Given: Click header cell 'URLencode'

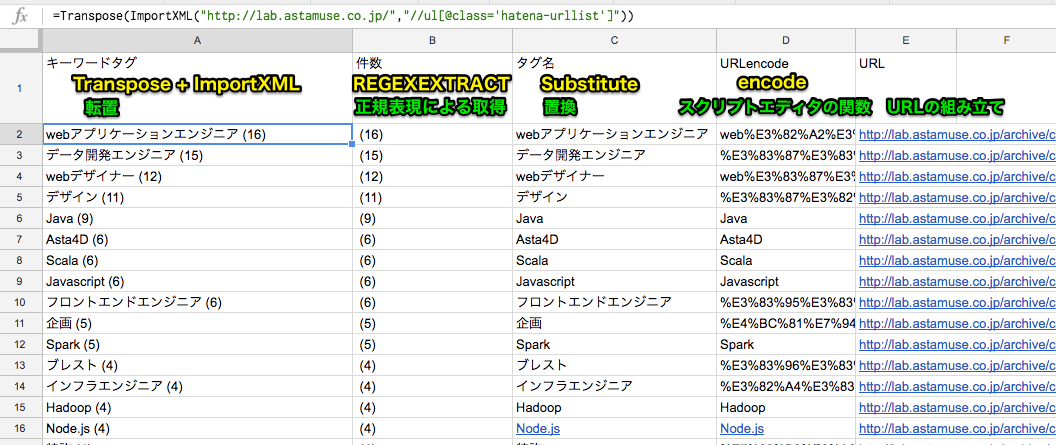Looking at the screenshot, I should coord(786,88).
